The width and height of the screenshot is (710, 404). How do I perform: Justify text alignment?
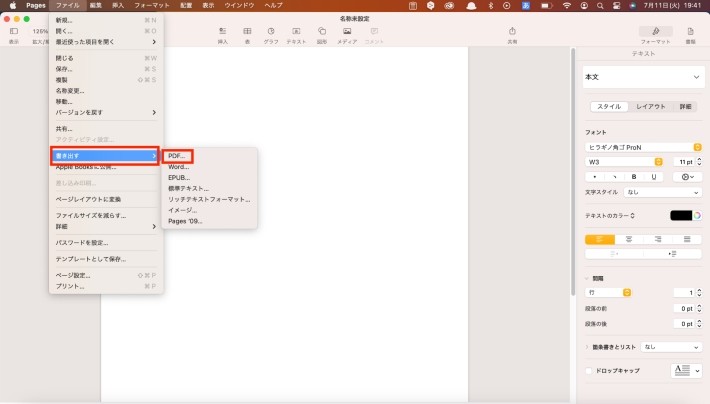687,239
